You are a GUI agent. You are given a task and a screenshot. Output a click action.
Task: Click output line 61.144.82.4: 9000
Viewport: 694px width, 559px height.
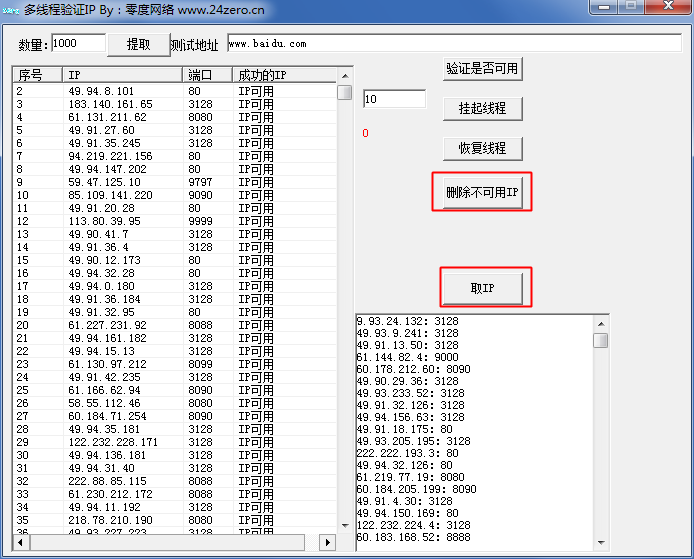coord(408,357)
